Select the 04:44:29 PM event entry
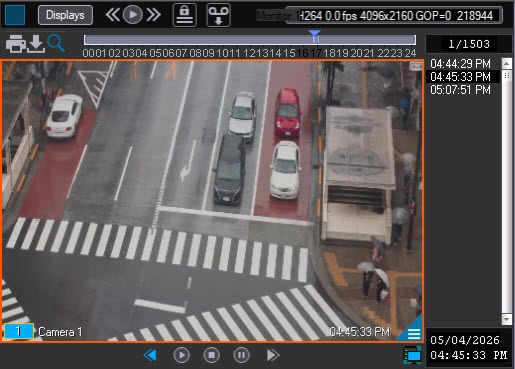Screen dimensions: 515x369 click(460, 64)
